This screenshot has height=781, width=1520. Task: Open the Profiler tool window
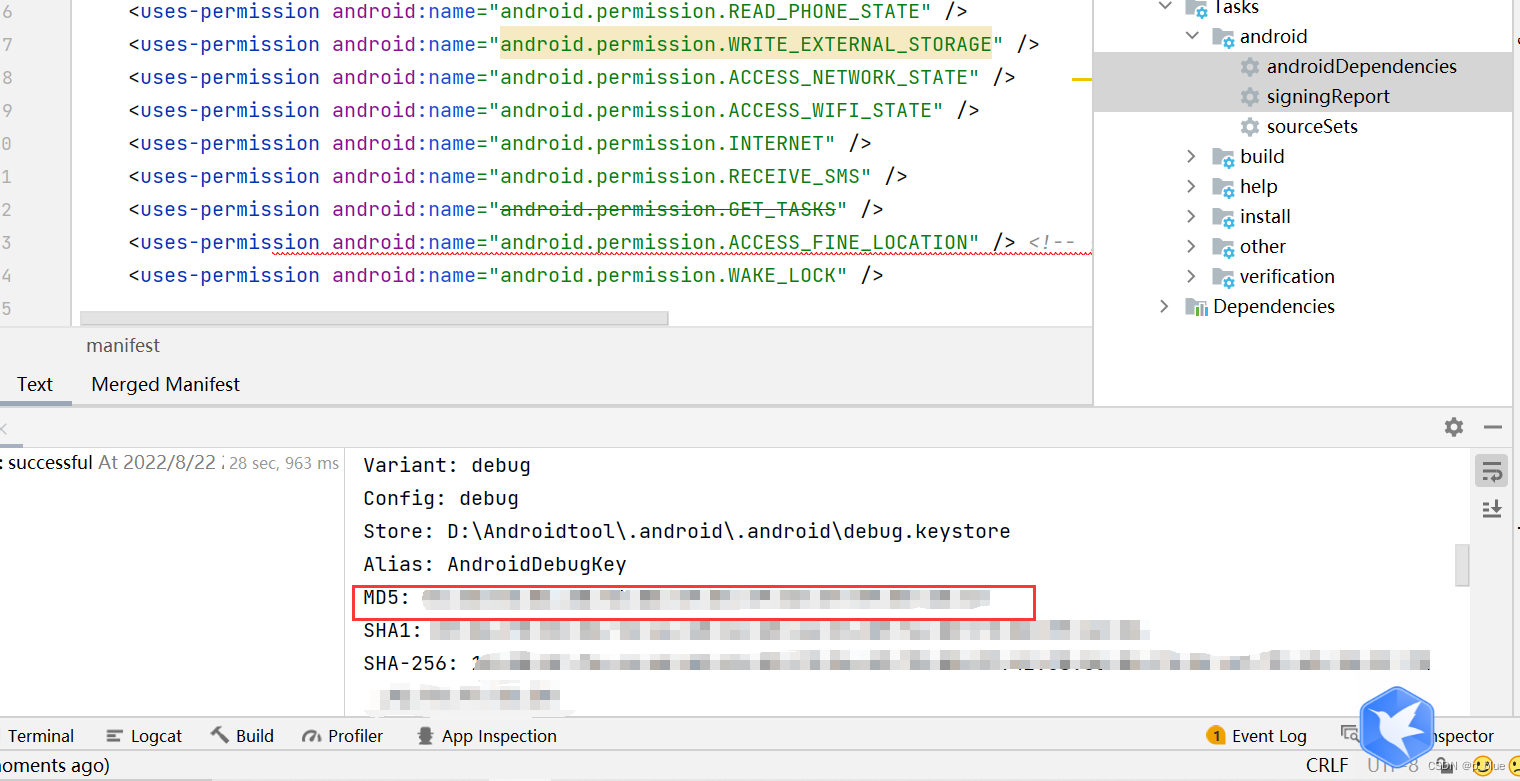click(342, 736)
